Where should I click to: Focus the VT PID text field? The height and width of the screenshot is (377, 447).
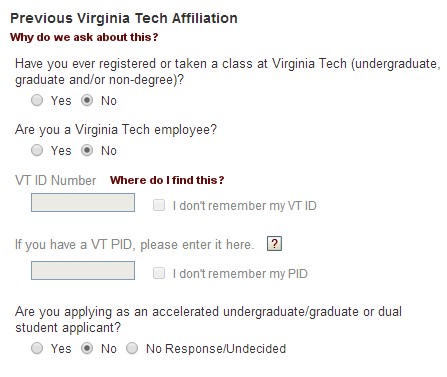pyautogui.click(x=83, y=270)
